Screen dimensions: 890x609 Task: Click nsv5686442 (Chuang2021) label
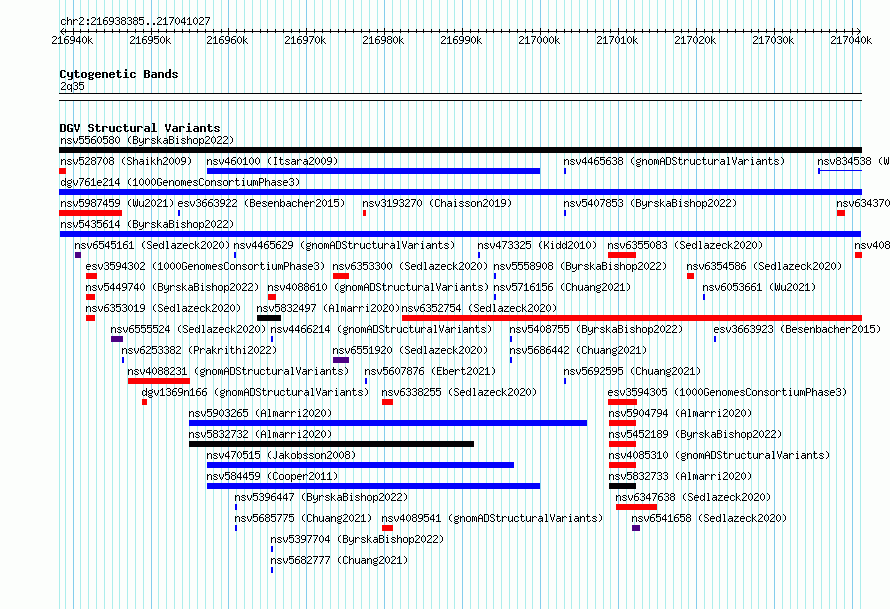578,350
